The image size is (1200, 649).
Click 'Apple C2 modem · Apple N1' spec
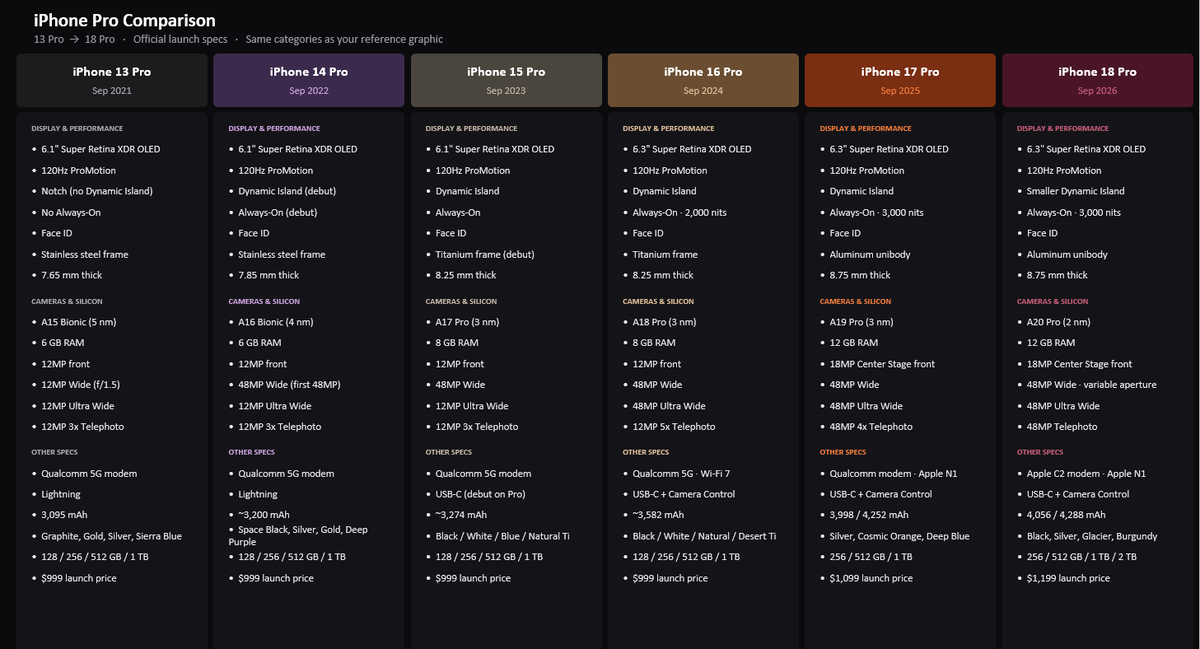point(1084,473)
